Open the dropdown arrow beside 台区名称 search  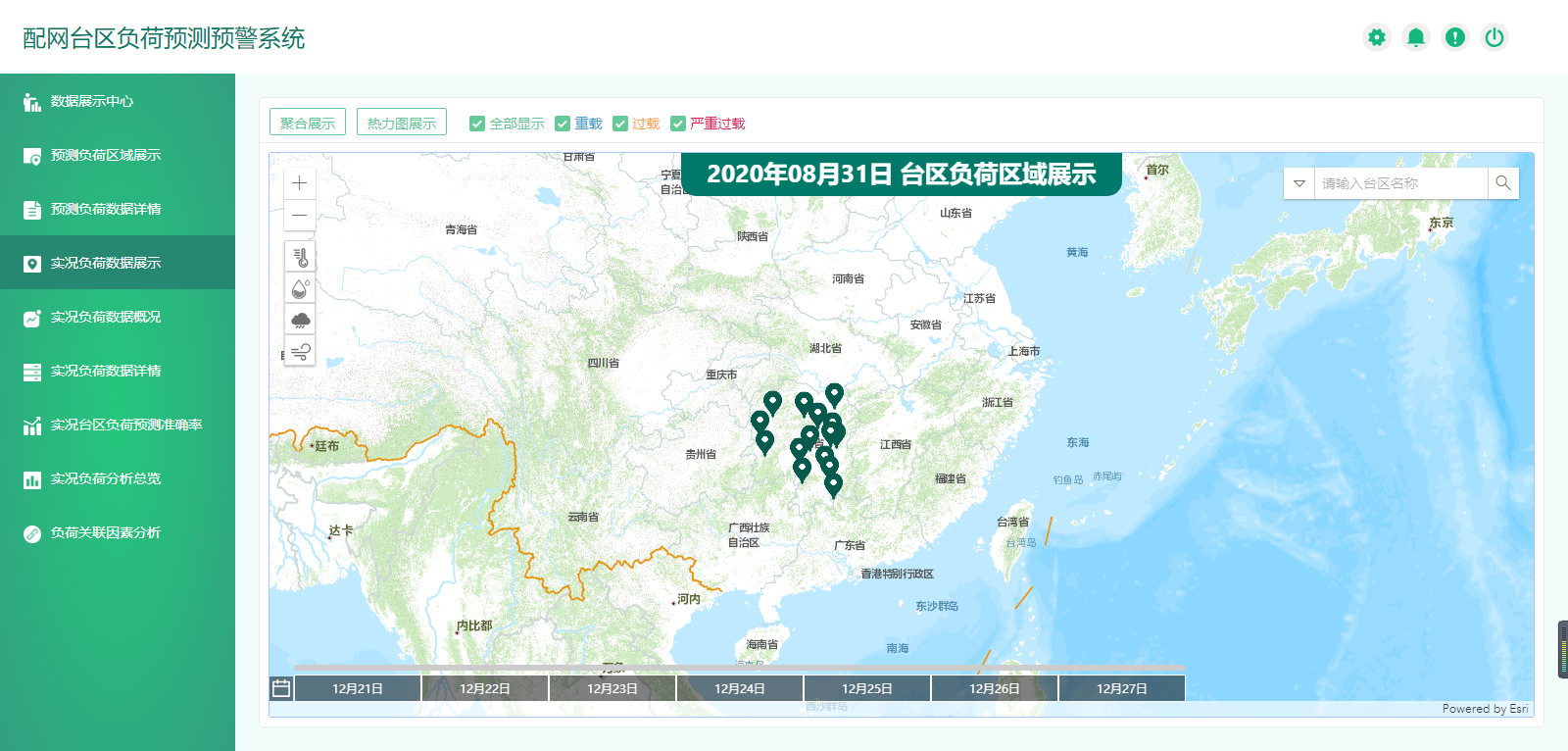coord(1299,183)
